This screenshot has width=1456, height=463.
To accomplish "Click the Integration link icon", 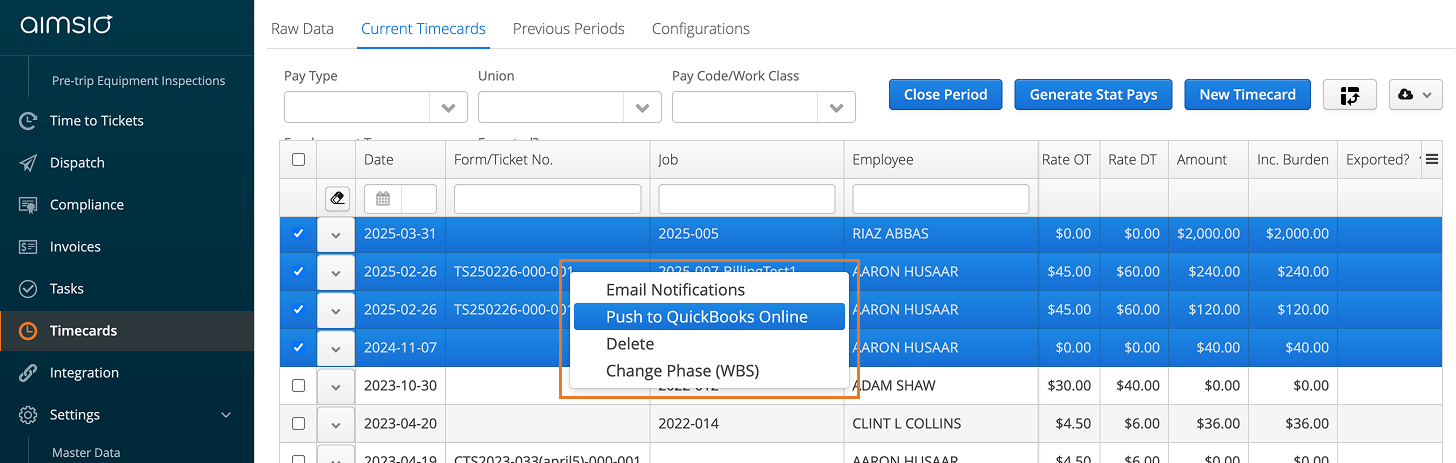I will tap(28, 373).
